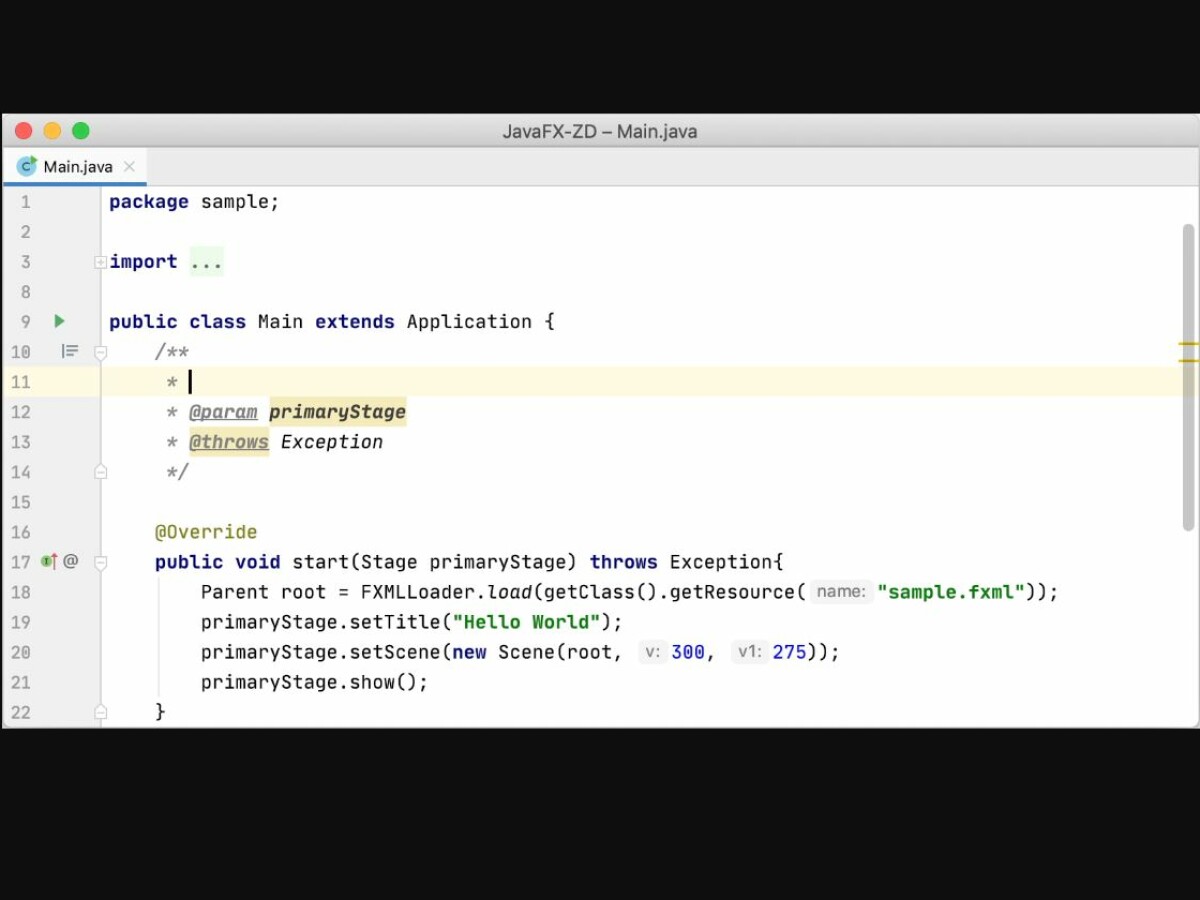Click the Java class icon on Main.java tab
This screenshot has width=1200, height=900.
27,166
